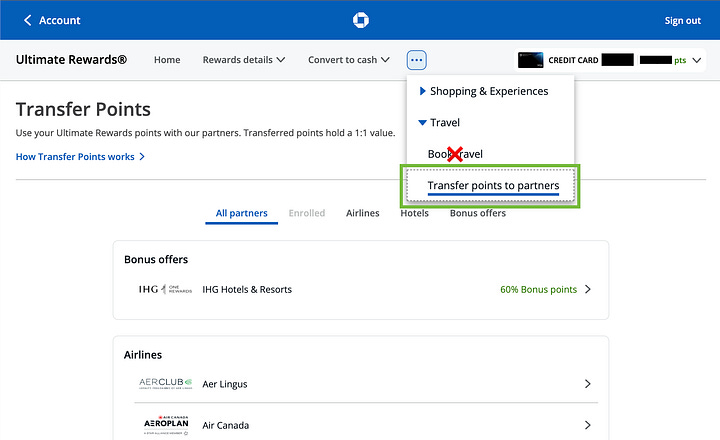Toggle the three-dot more menu button
Image resolution: width=720 pixels, height=440 pixels.
point(416,60)
